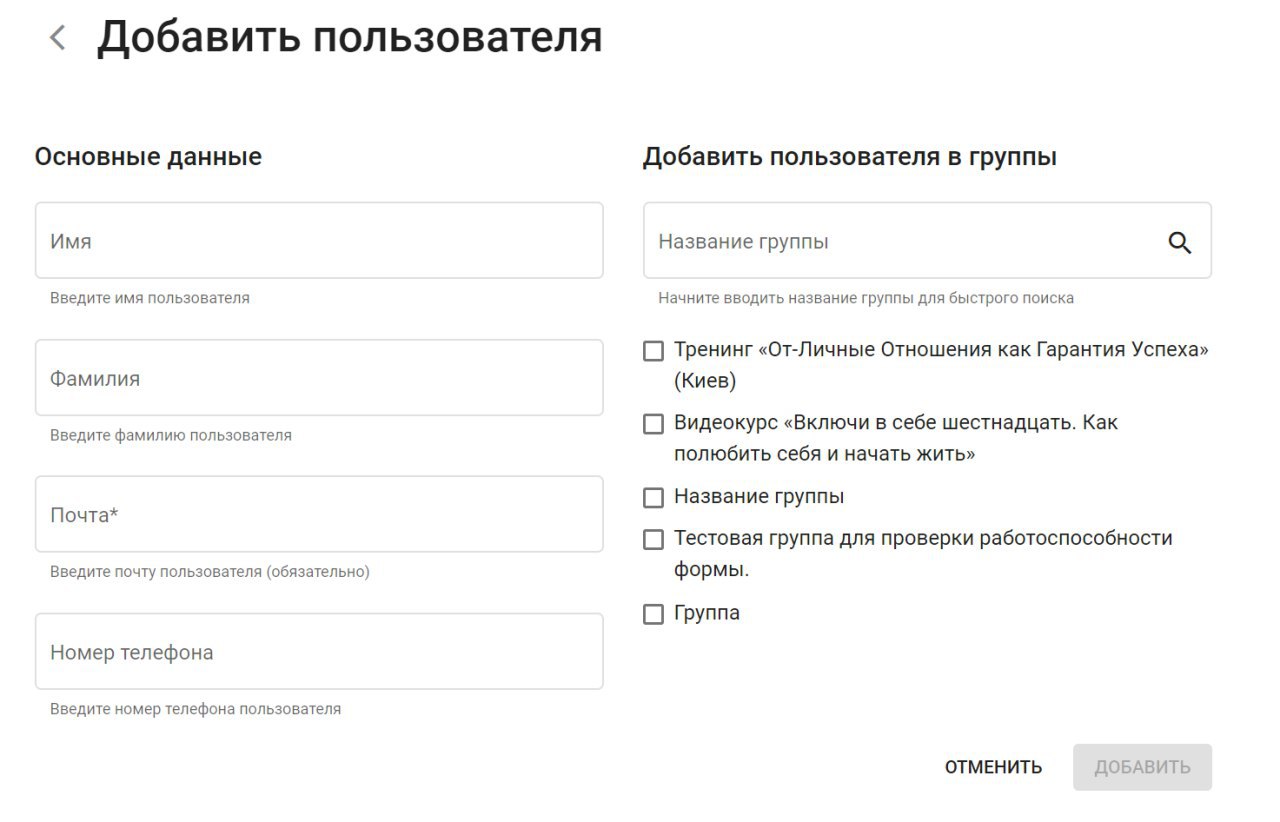Toggle the «Группа» checkbox

653,614
